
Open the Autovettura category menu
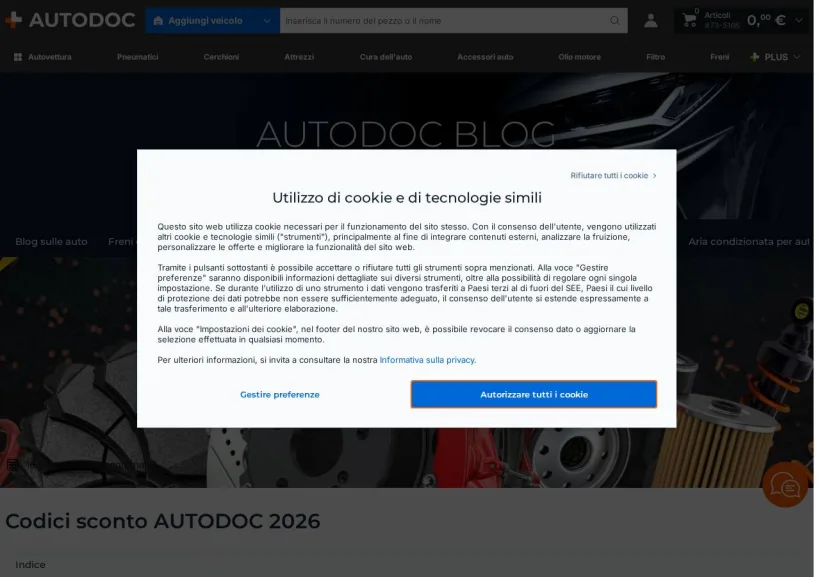pyautogui.click(x=43, y=57)
